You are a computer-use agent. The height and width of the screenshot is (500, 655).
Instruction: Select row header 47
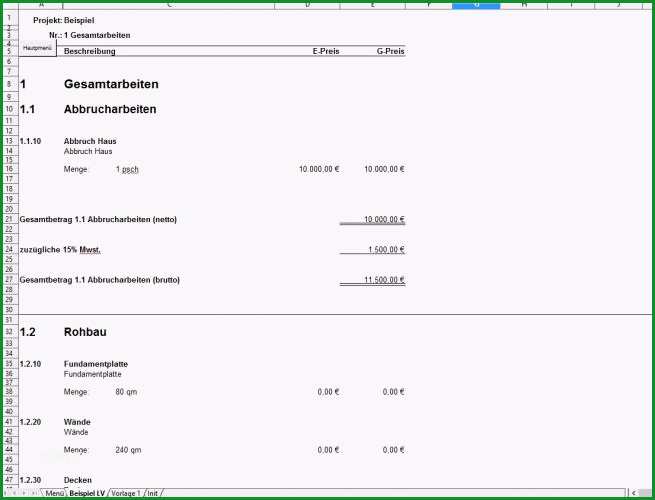tap(9, 480)
